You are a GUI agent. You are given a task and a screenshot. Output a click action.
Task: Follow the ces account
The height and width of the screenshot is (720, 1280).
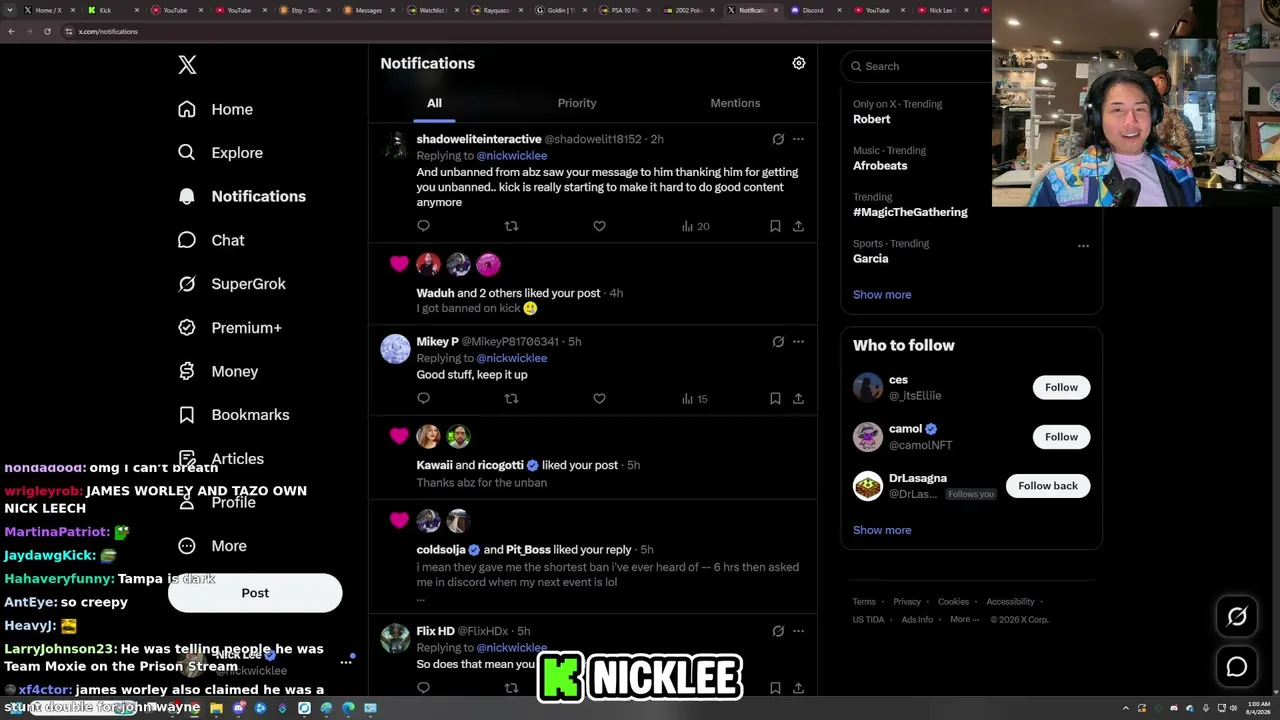(x=1061, y=387)
